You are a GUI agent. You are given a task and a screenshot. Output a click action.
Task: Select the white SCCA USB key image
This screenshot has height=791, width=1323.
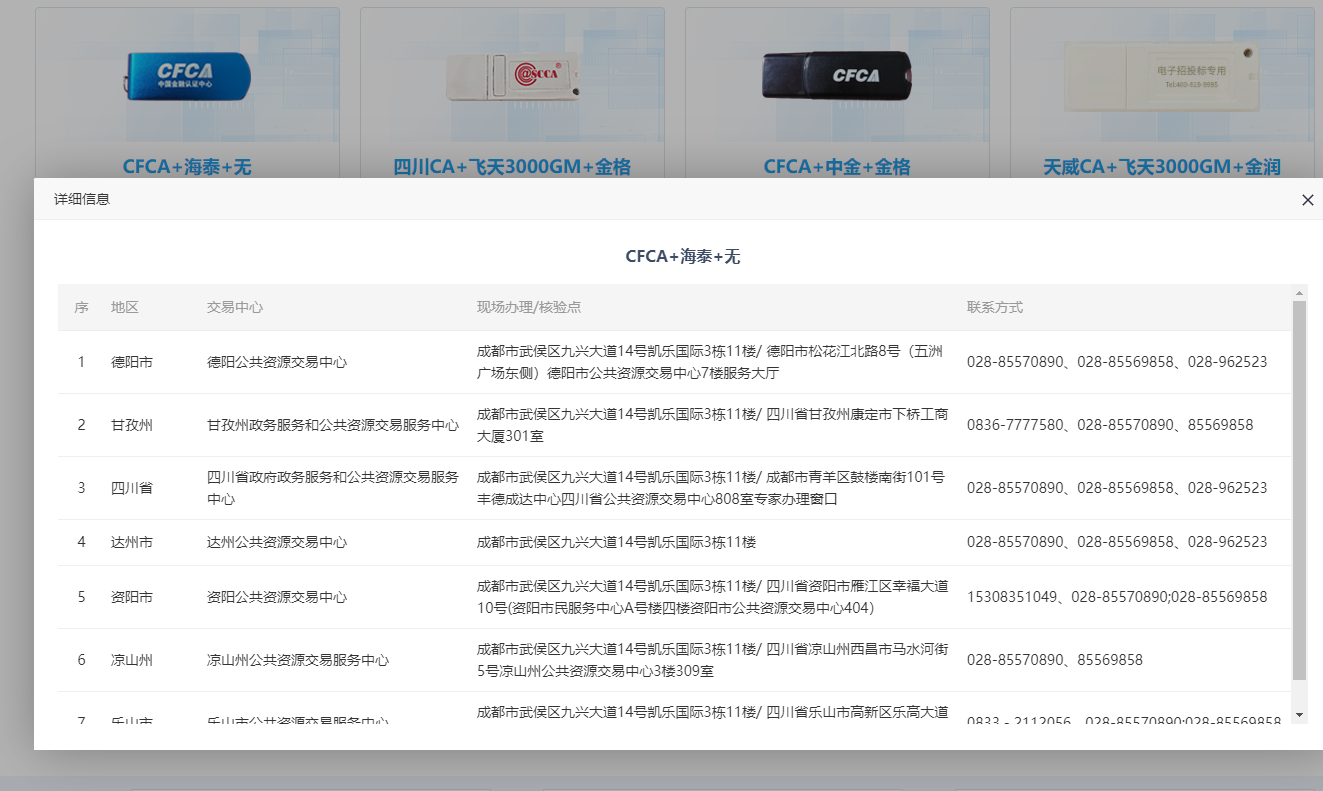pyautogui.click(x=514, y=76)
